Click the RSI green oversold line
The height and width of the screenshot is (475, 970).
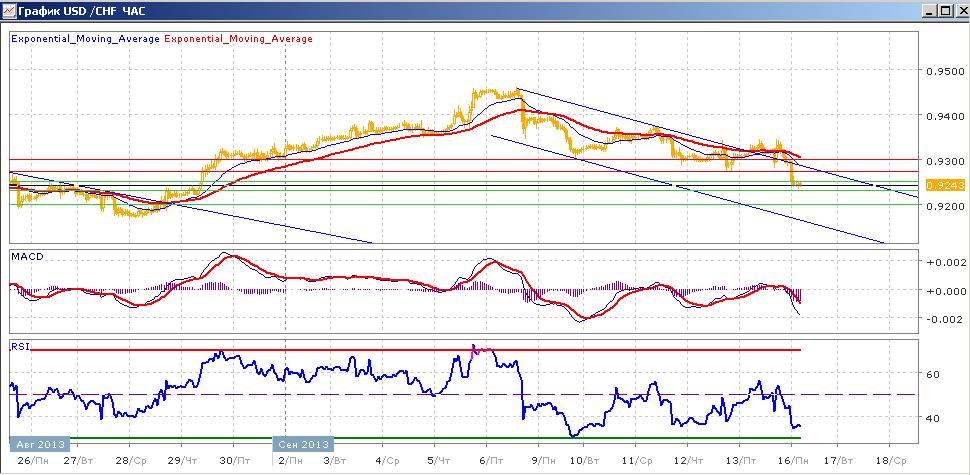[416, 438]
